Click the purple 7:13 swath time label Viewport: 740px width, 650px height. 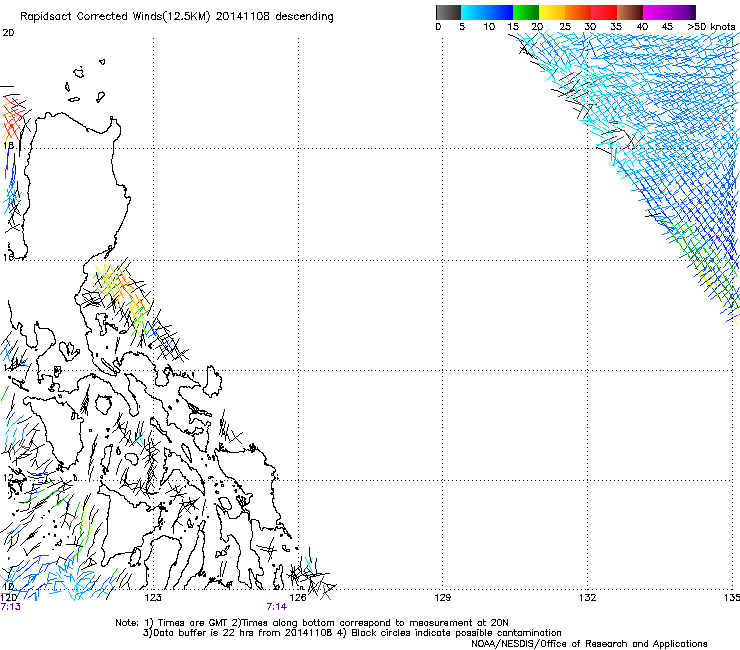[x=11, y=607]
